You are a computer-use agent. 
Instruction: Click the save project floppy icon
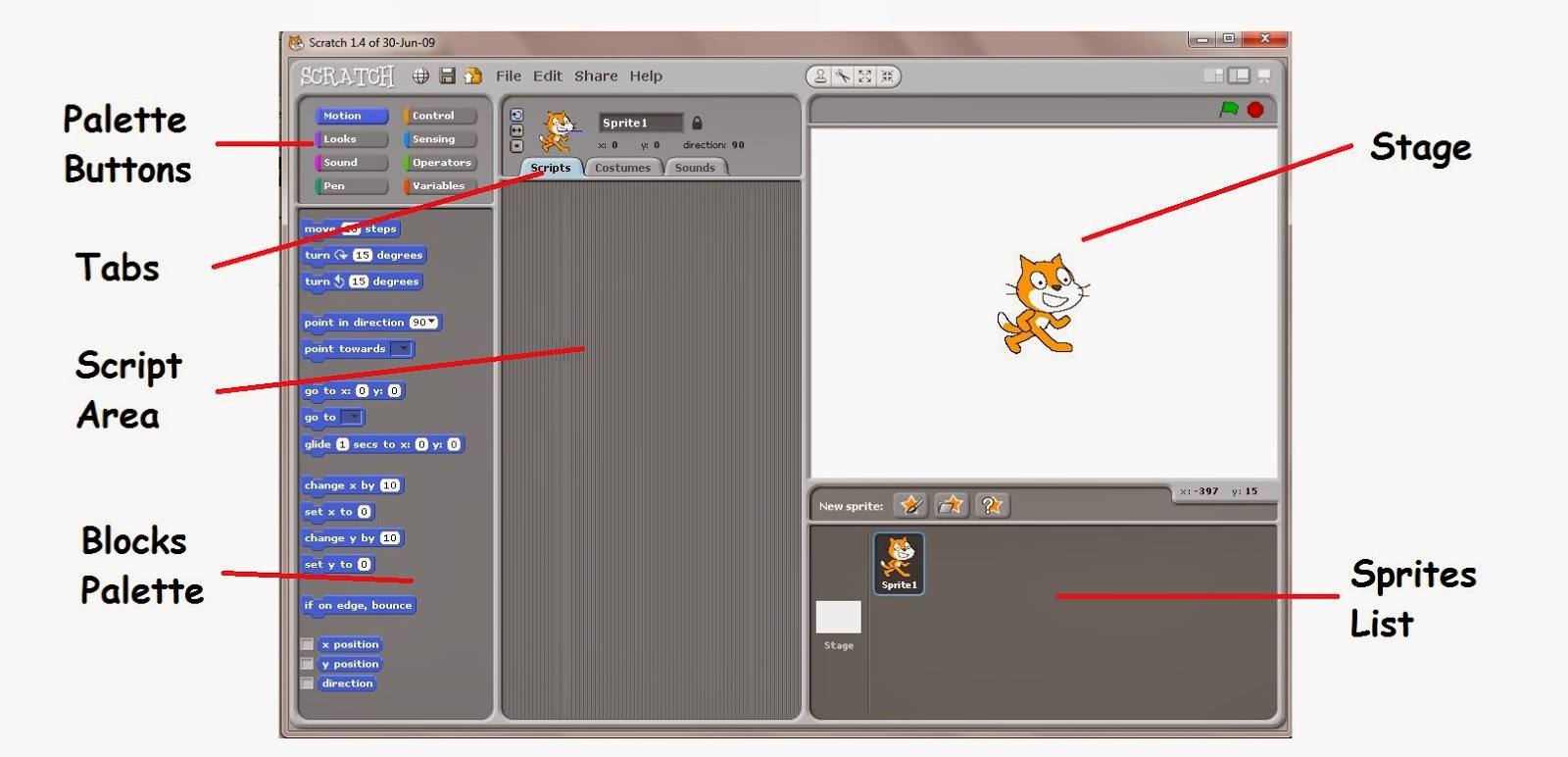point(448,76)
